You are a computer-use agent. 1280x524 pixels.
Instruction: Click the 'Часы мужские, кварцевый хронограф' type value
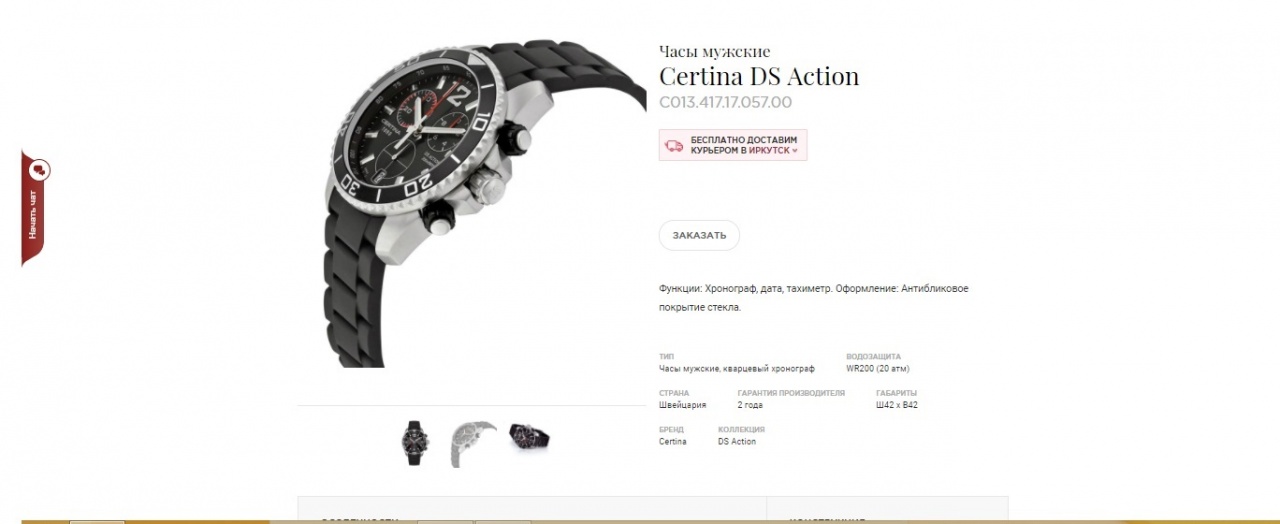tap(737, 368)
